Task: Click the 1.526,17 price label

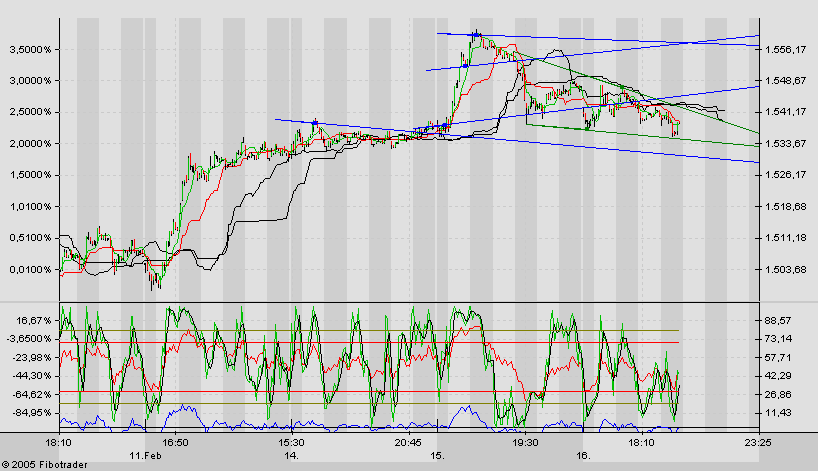Action: pyautogui.click(x=785, y=175)
